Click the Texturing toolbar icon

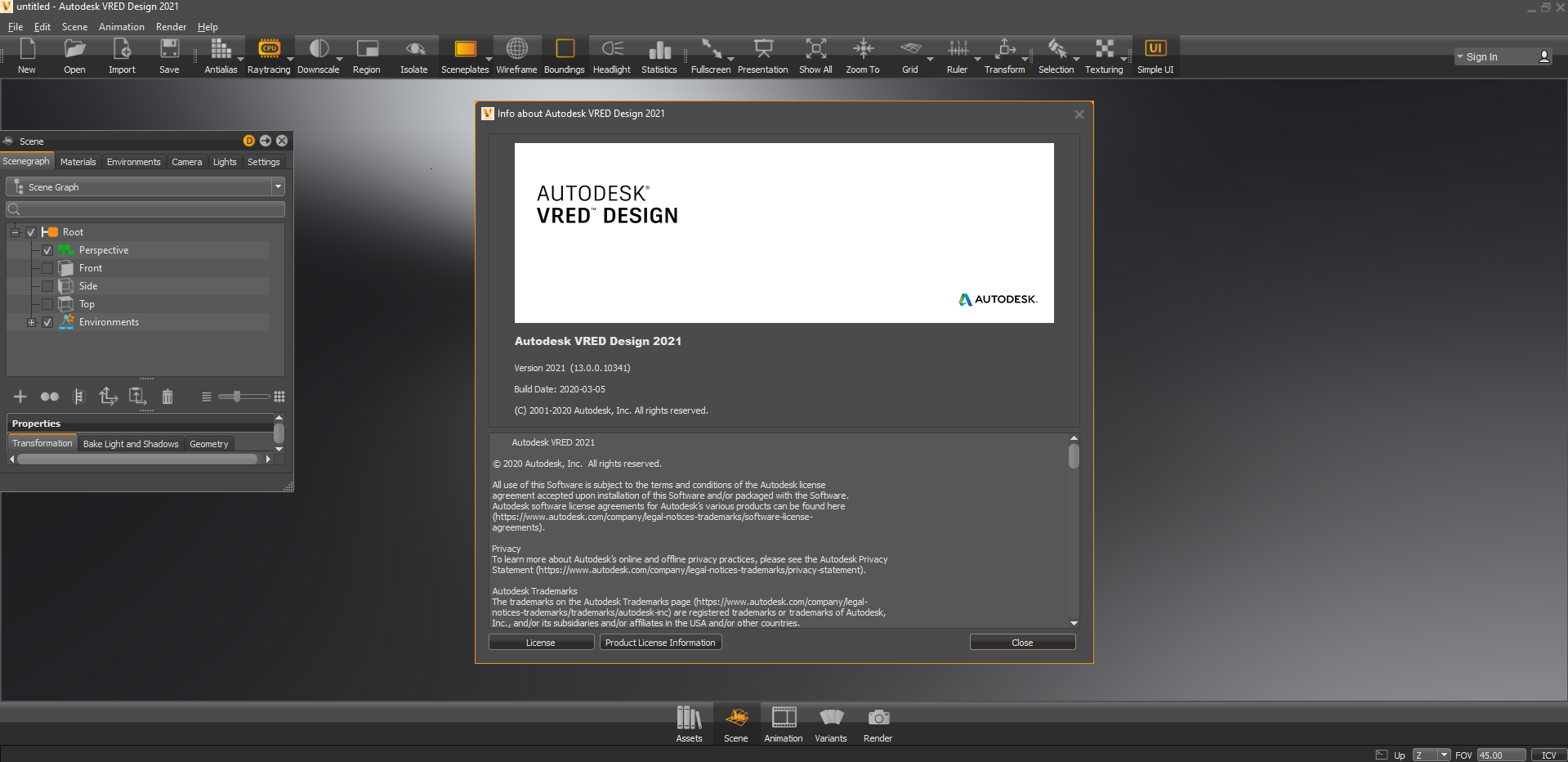pos(1105,56)
